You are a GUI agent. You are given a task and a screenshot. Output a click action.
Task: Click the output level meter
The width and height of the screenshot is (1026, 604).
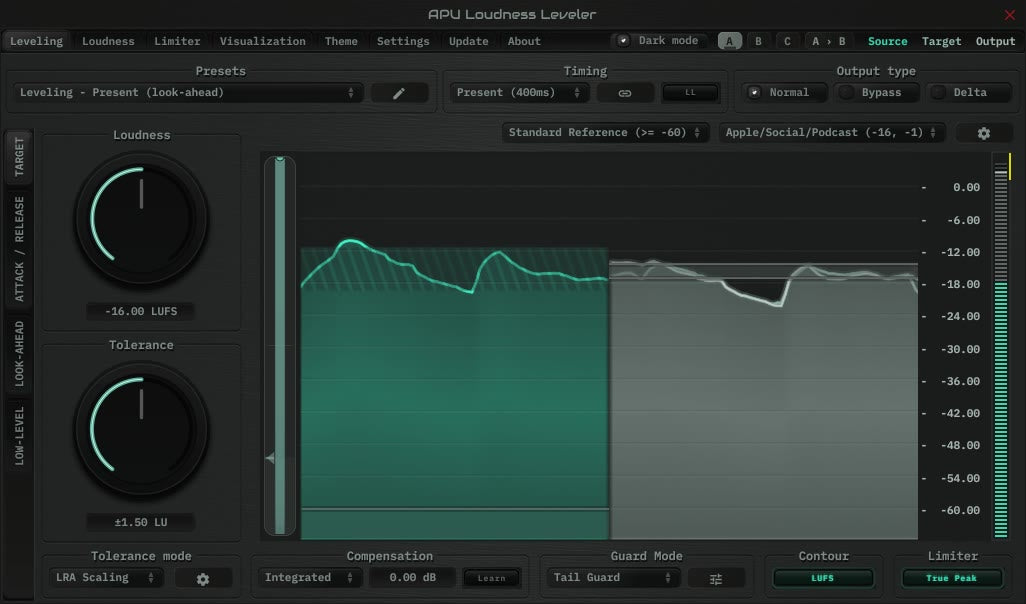pos(1000,346)
